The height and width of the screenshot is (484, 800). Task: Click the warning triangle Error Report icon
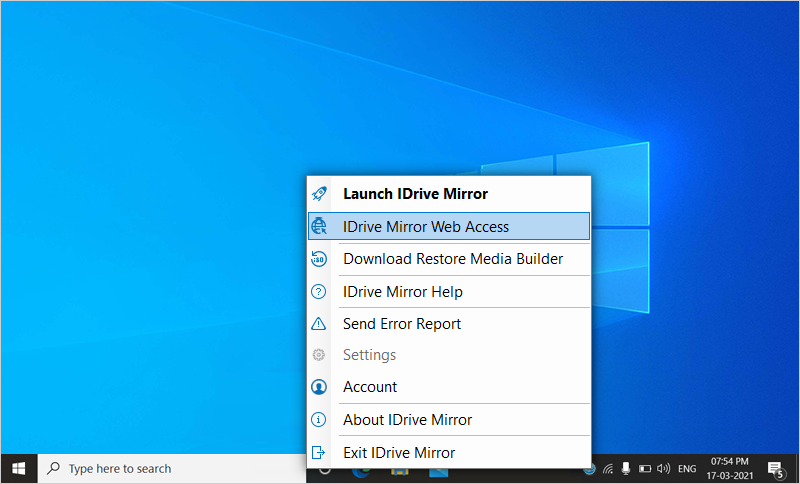319,324
